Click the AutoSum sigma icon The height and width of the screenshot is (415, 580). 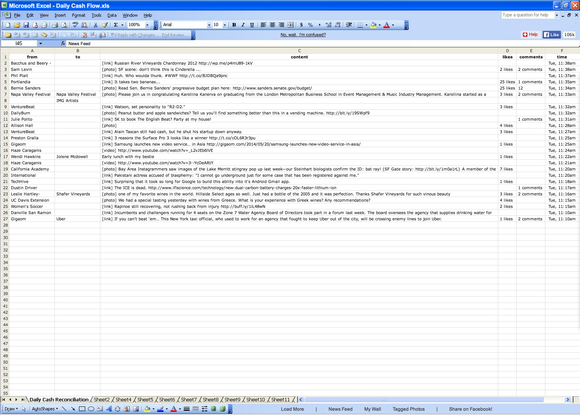pos(116,25)
